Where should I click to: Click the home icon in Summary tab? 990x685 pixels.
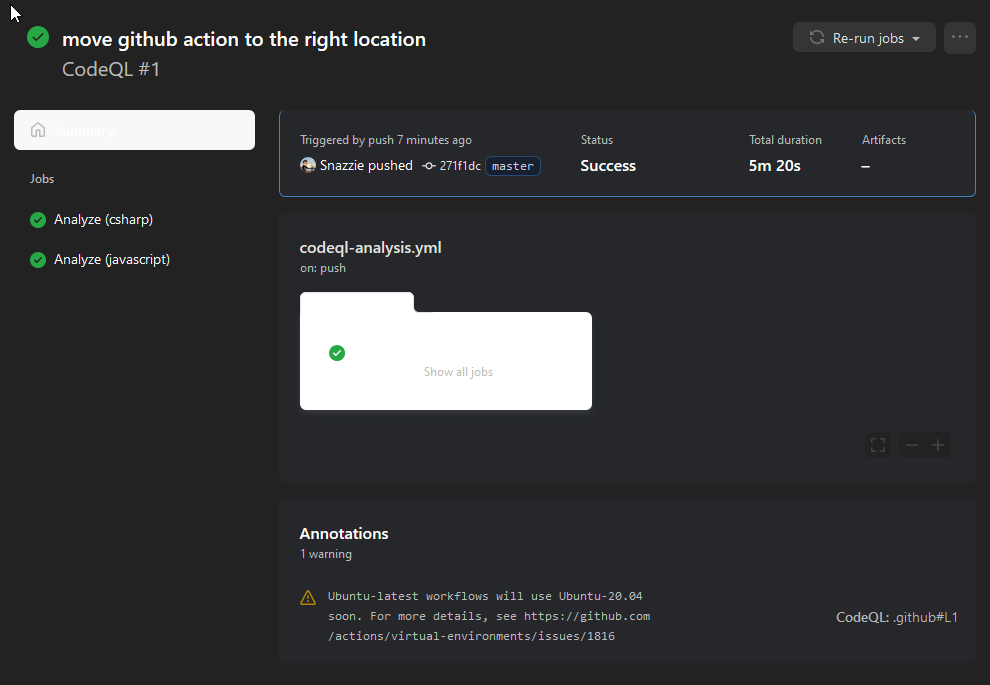click(x=38, y=130)
